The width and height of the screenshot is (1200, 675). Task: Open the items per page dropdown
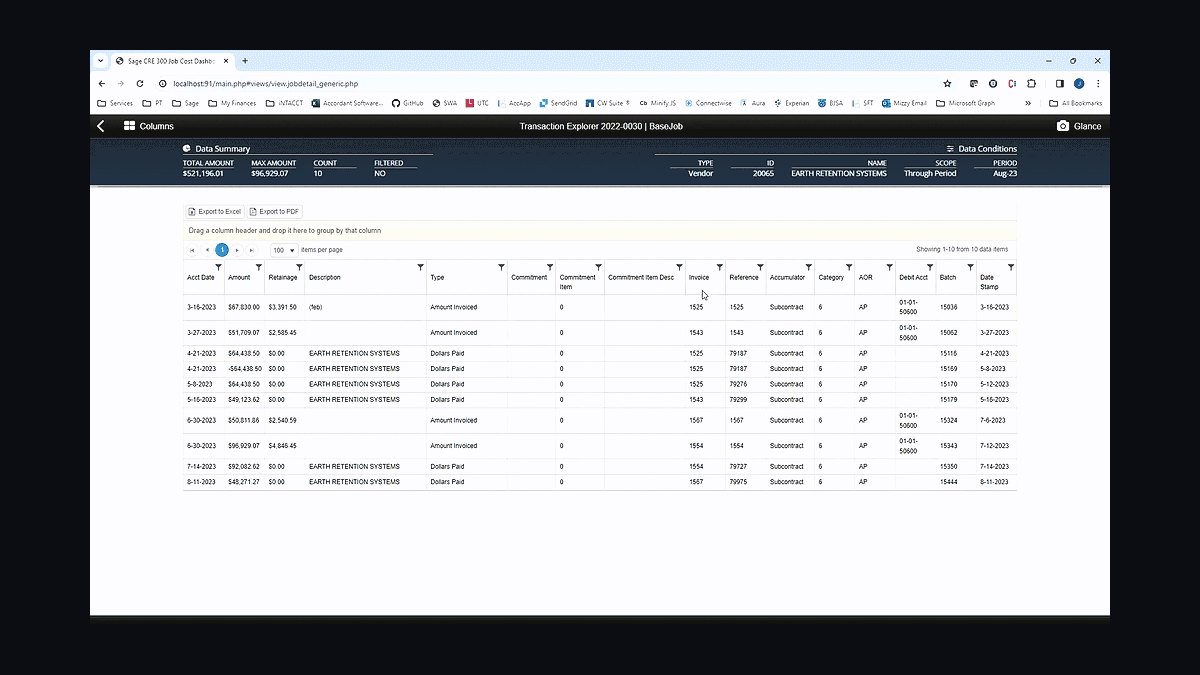tap(283, 250)
